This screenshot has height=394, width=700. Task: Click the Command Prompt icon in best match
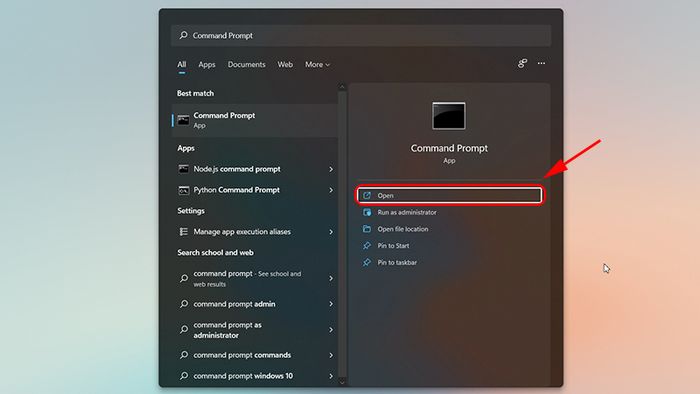[183, 120]
